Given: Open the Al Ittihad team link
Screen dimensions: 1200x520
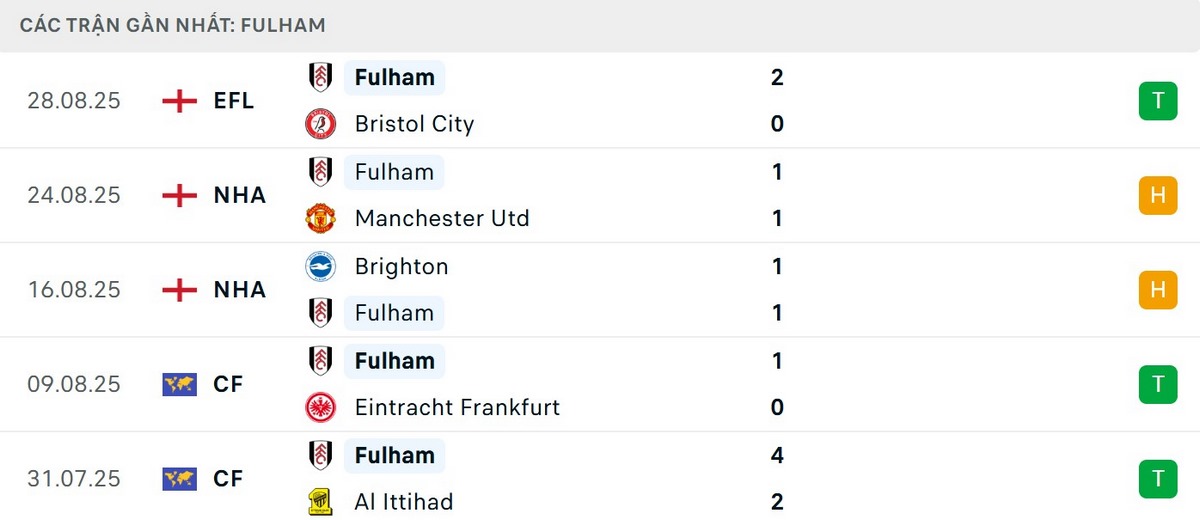Looking at the screenshot, I should pyautogui.click(x=404, y=501).
